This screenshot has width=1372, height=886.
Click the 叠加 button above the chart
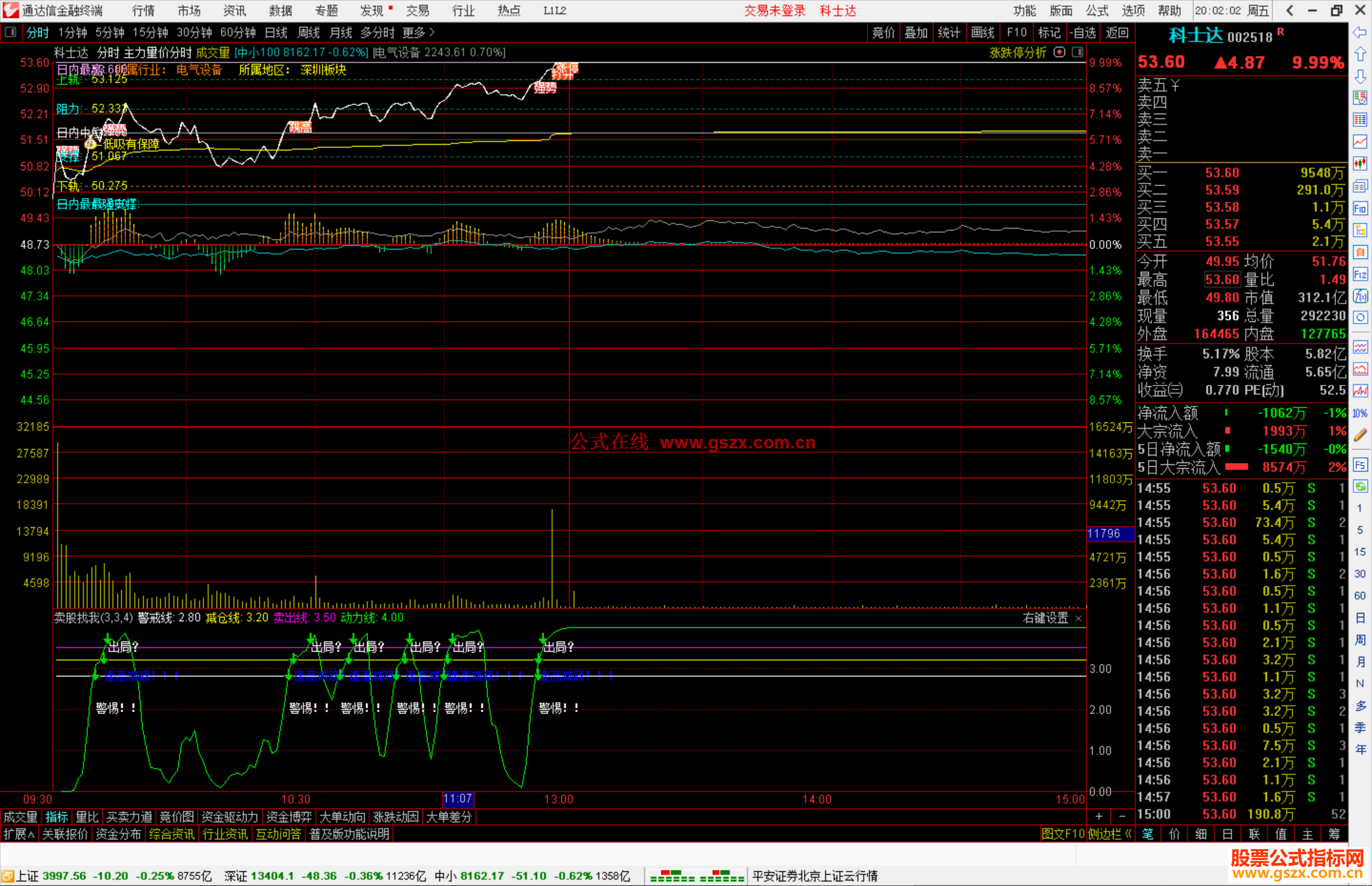pyautogui.click(x=916, y=32)
